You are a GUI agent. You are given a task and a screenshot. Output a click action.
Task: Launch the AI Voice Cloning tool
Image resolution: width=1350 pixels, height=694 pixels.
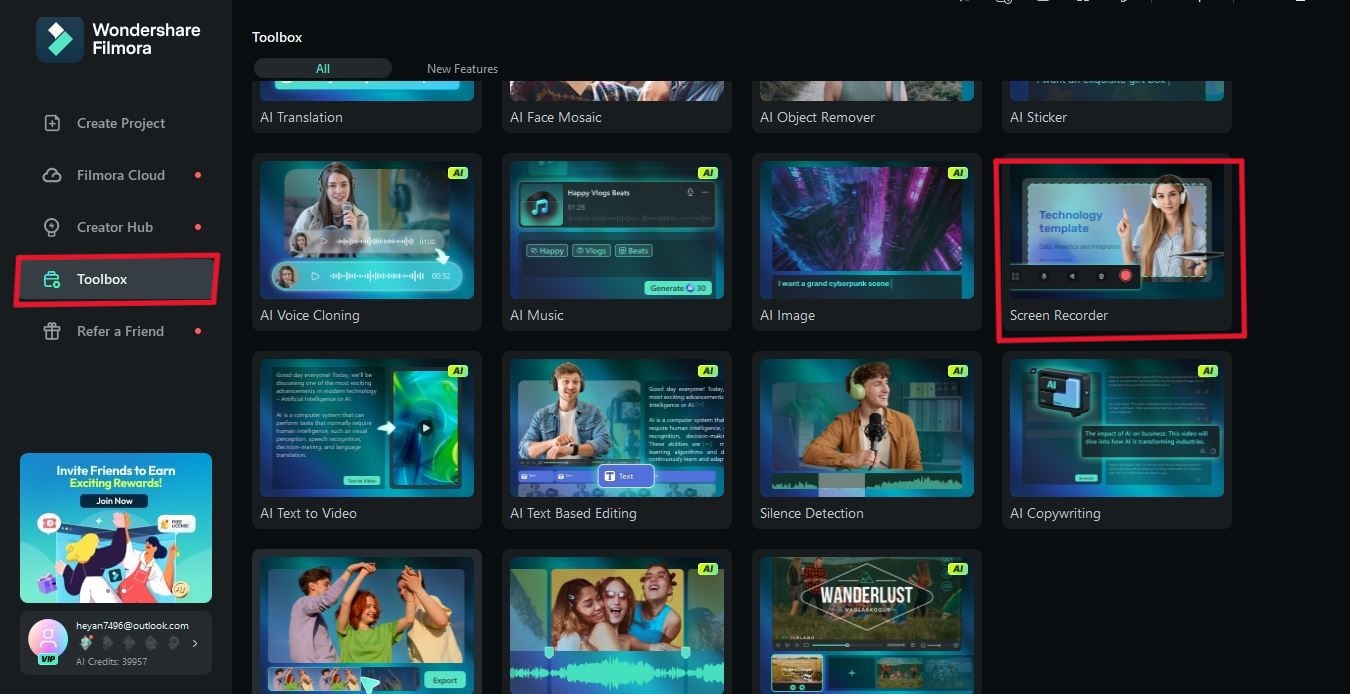[367, 242]
